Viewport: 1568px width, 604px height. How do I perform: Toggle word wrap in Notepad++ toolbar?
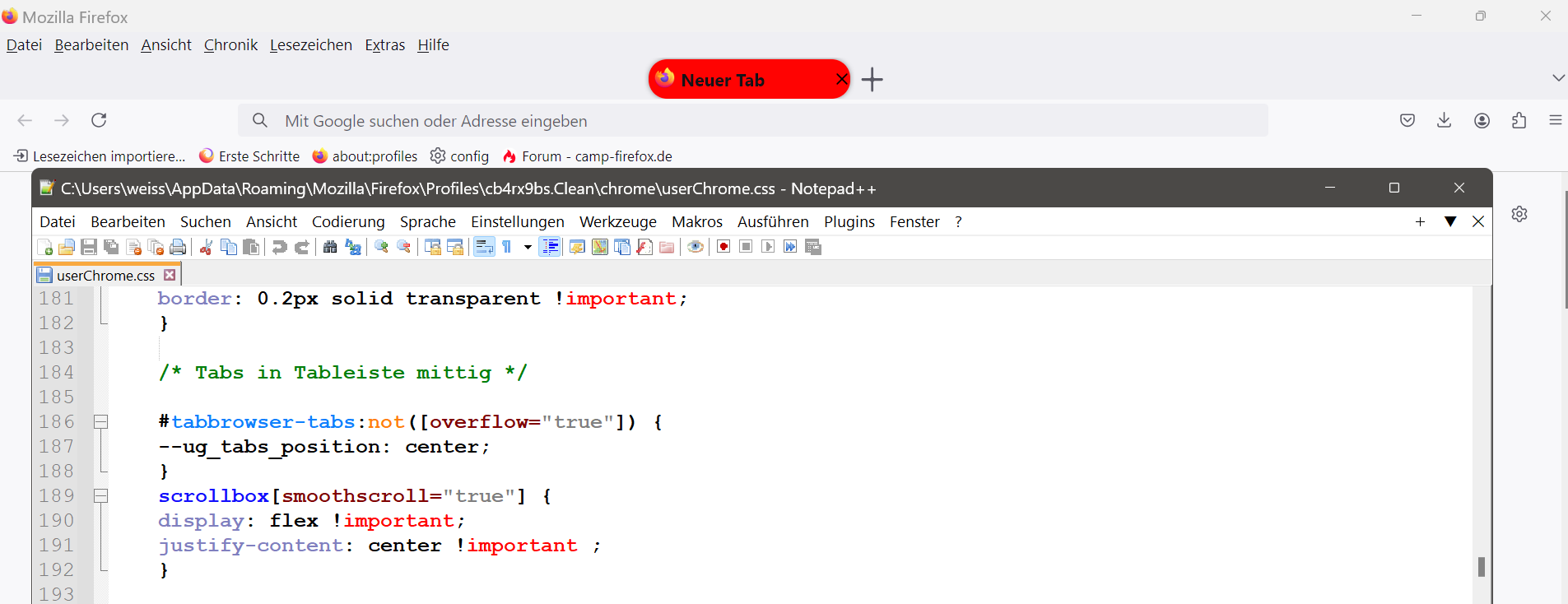(x=484, y=247)
